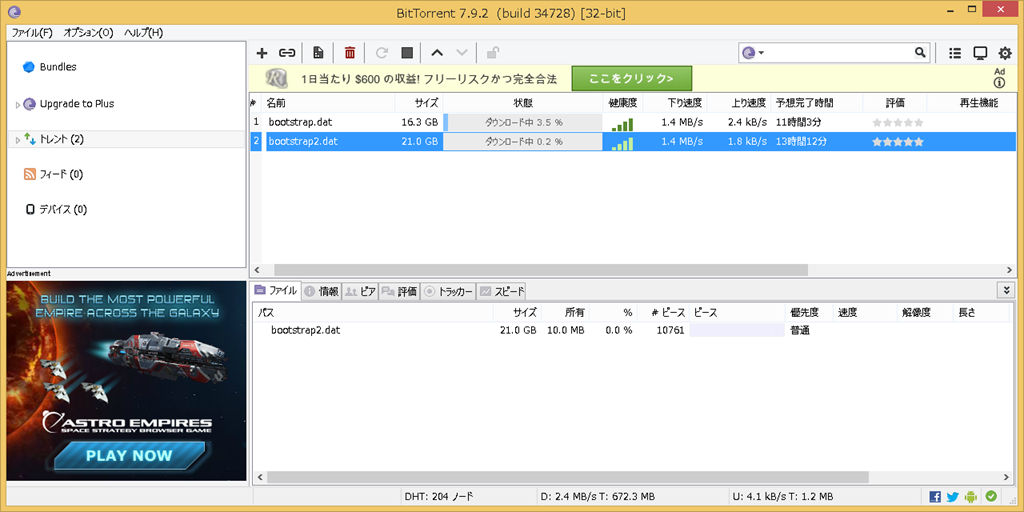Image resolution: width=1024 pixels, height=512 pixels.
Task: Click the Twitter icon in status bar
Action: coord(952,496)
